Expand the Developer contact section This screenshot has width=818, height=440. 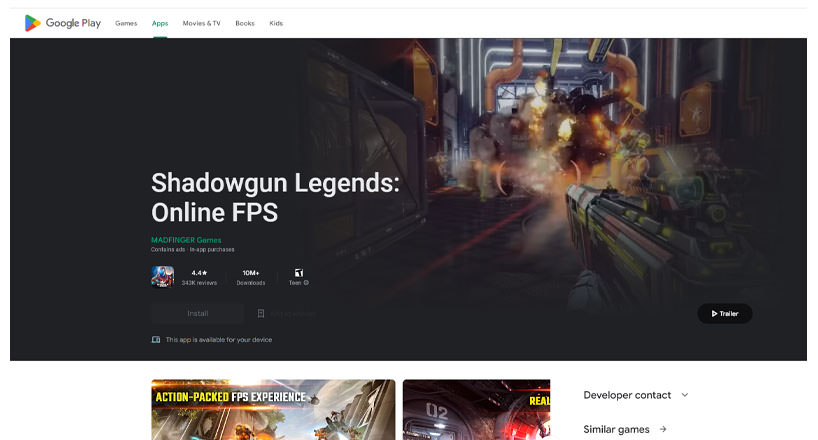(x=636, y=395)
